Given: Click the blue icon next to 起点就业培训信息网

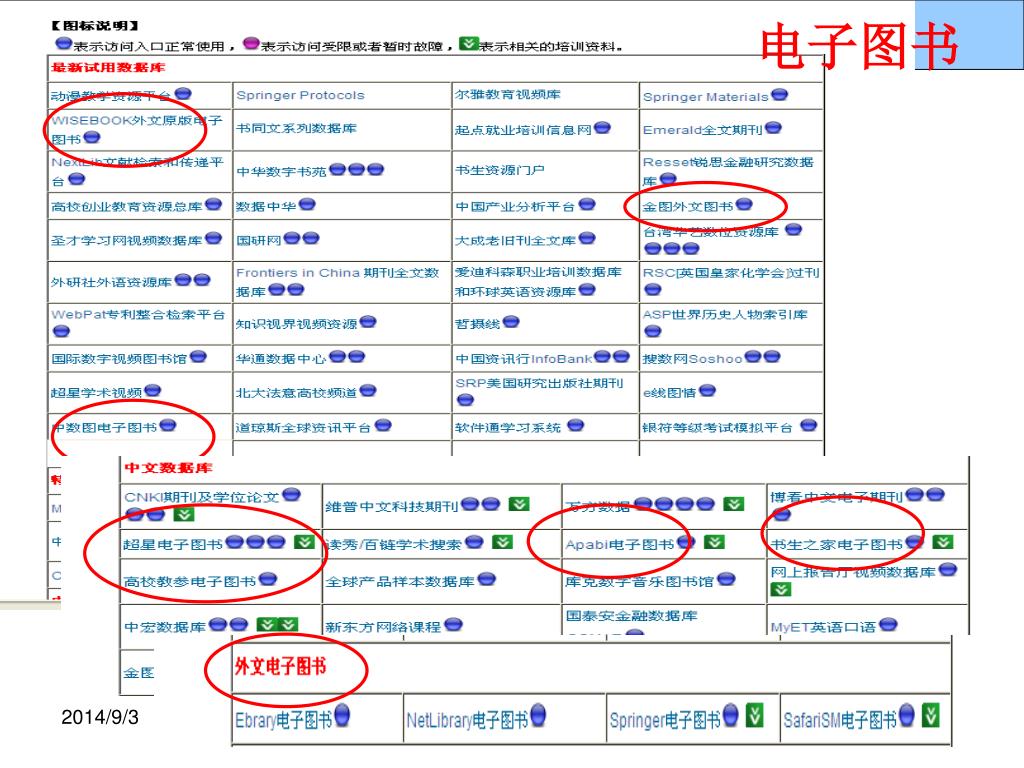Looking at the screenshot, I should click(602, 128).
